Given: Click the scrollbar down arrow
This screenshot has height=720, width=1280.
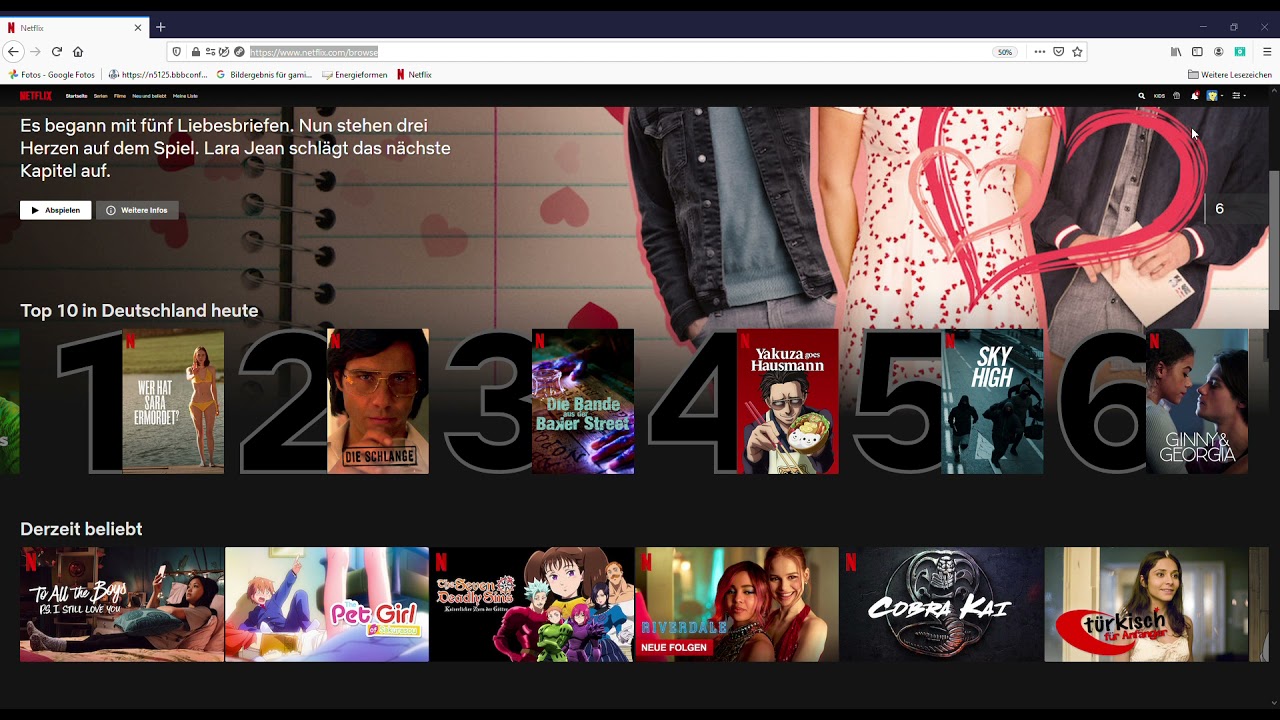Looking at the screenshot, I should 1274,703.
